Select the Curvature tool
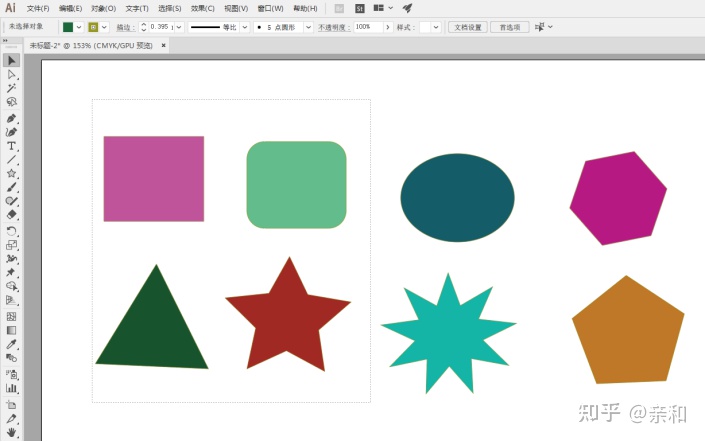The image size is (705, 442). [12, 132]
